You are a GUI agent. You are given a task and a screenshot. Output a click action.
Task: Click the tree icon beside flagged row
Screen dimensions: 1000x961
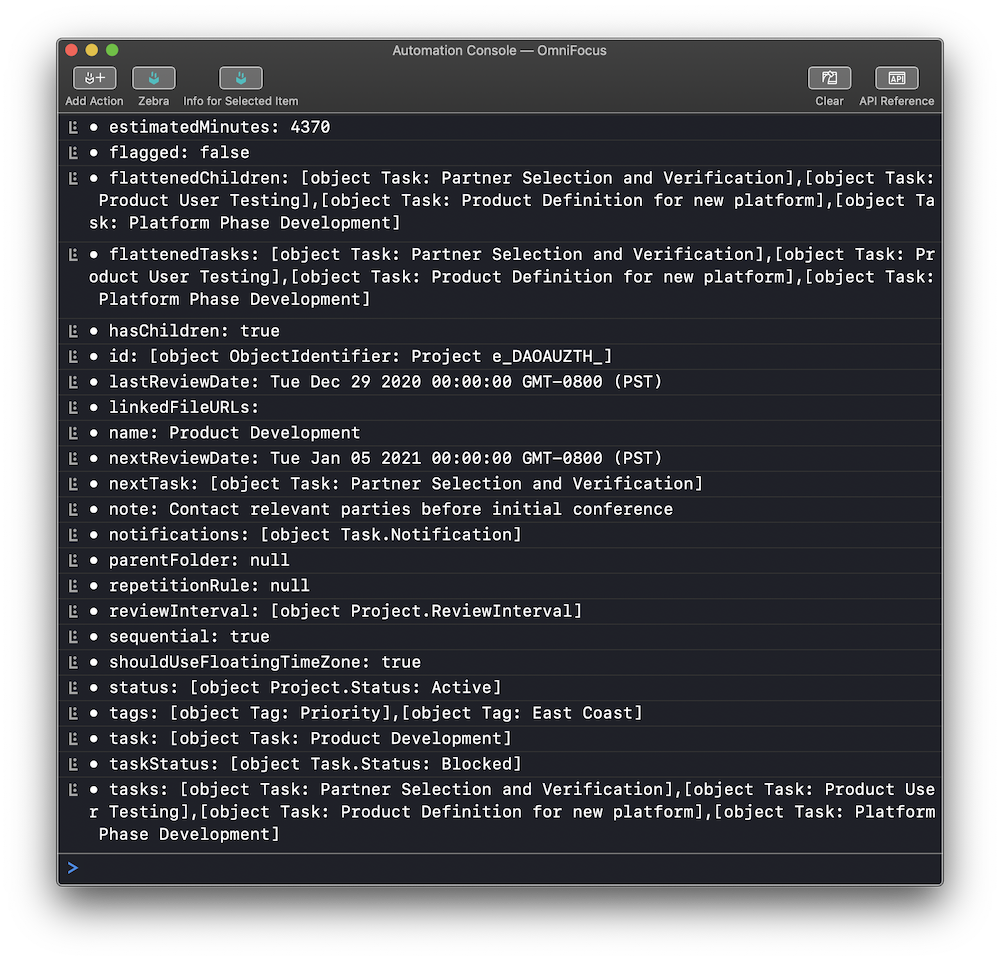[x=74, y=153]
